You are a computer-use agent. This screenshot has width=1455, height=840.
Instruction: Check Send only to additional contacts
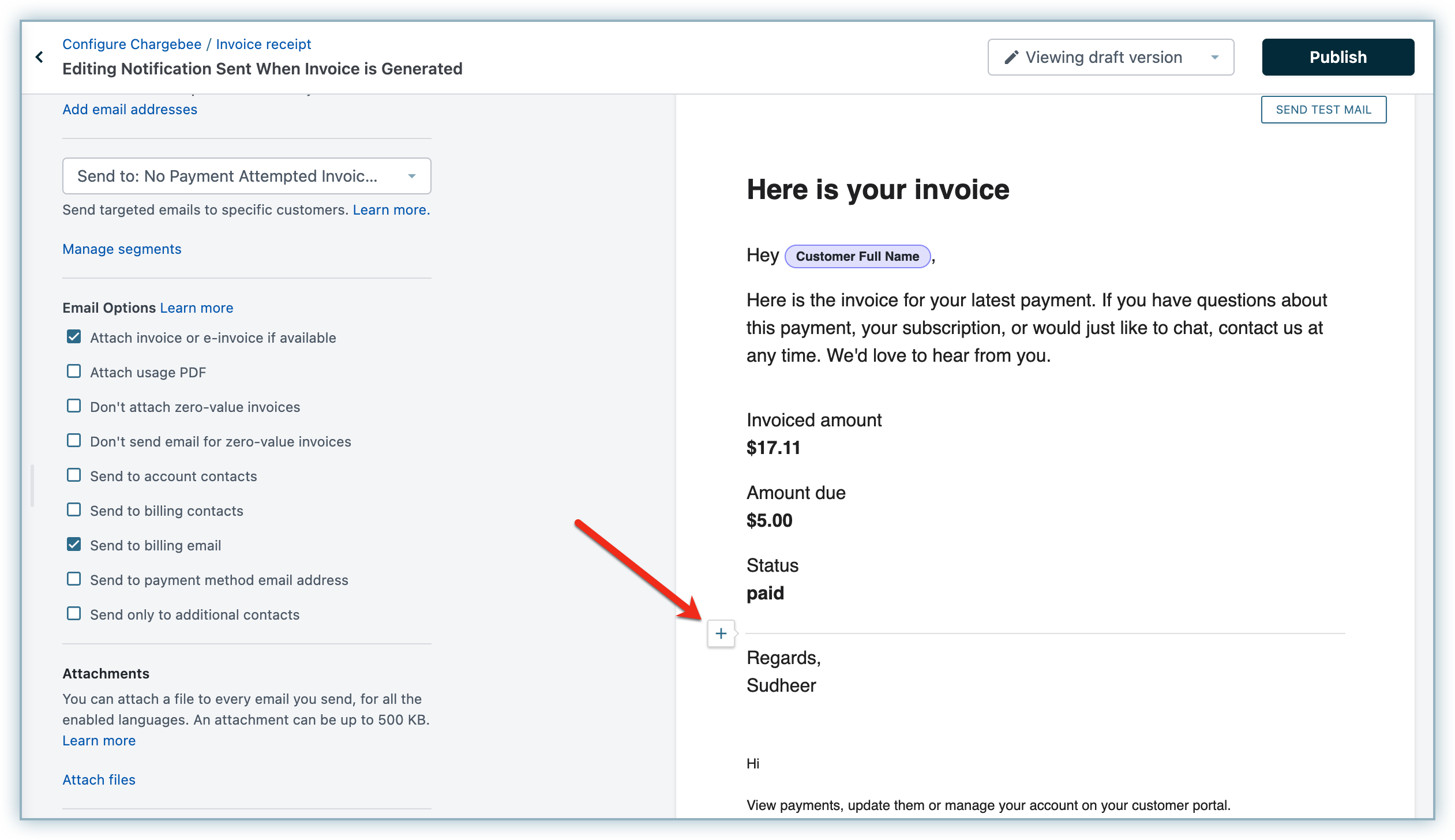[74, 614]
